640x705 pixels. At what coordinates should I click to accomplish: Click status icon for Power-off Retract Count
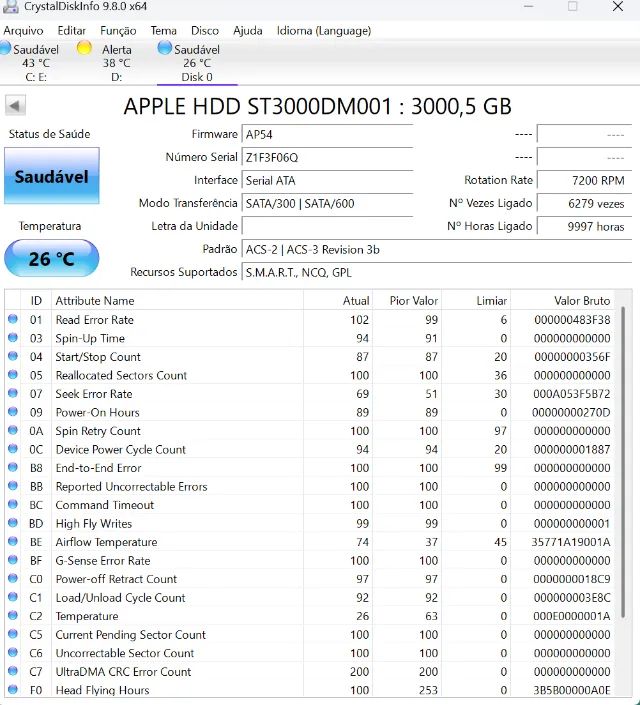(13, 579)
